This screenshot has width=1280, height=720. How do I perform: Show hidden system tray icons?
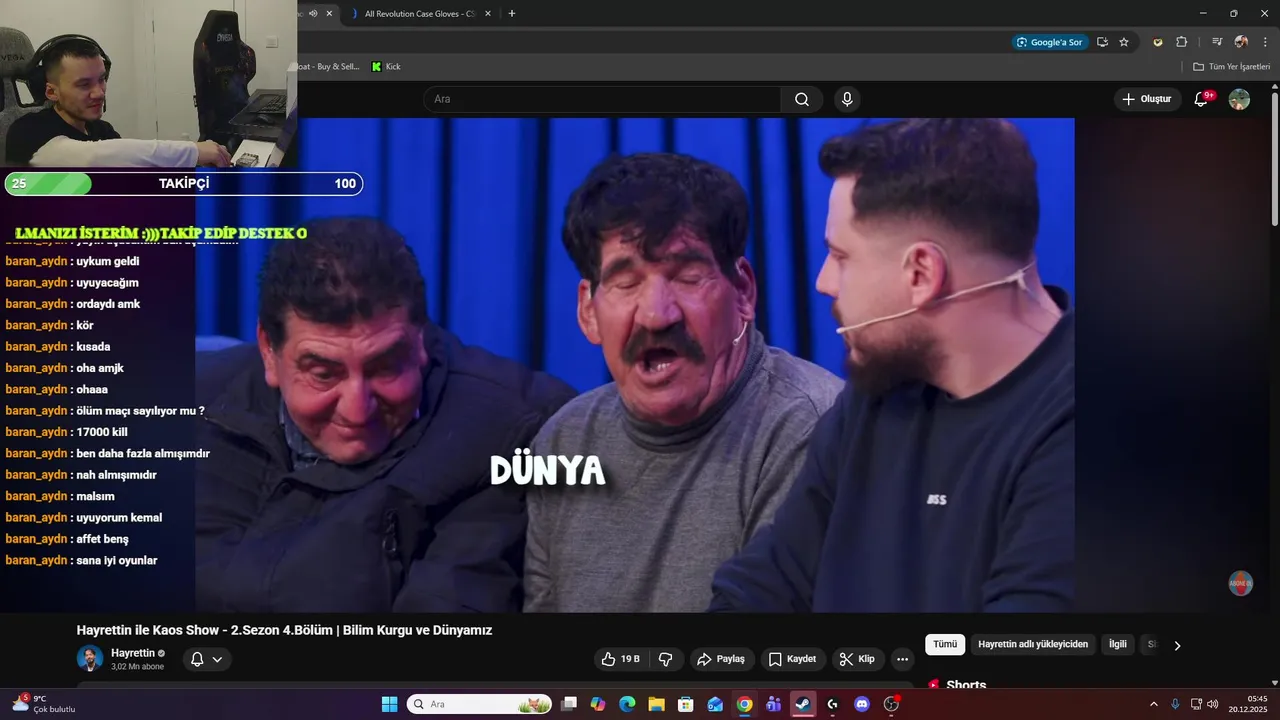coord(1153,704)
